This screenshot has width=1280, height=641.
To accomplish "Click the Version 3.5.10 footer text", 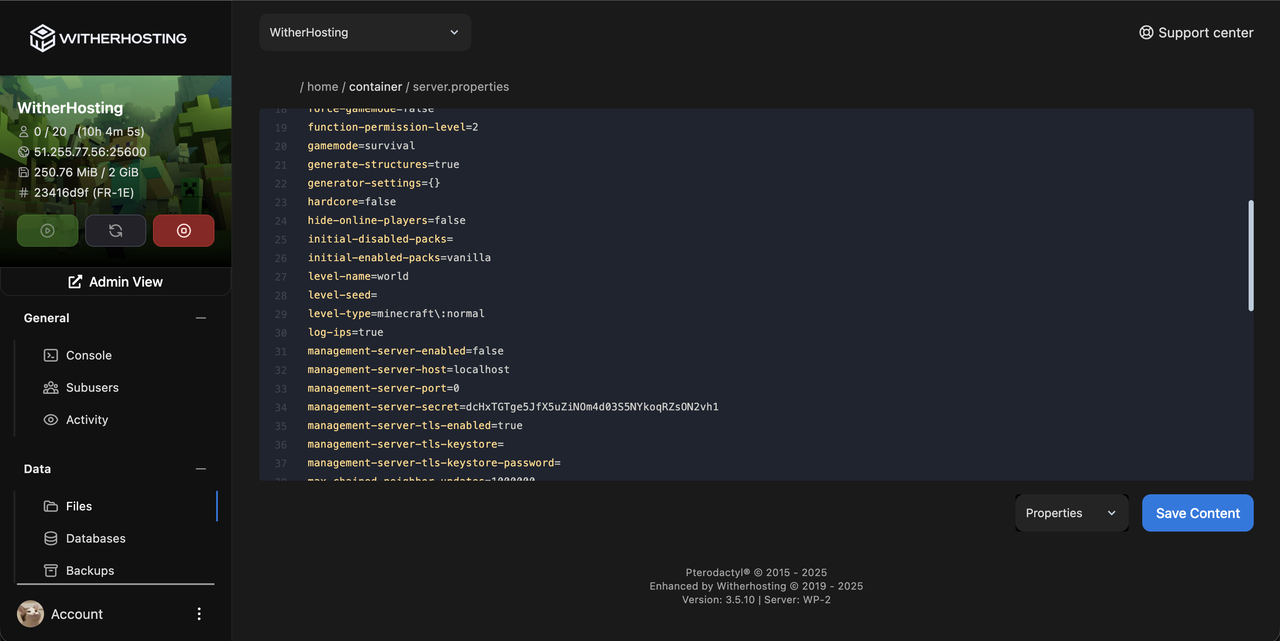I will pos(718,600).
